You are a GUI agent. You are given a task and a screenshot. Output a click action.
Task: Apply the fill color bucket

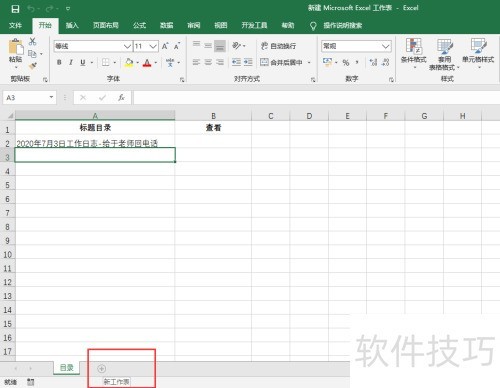(129, 62)
